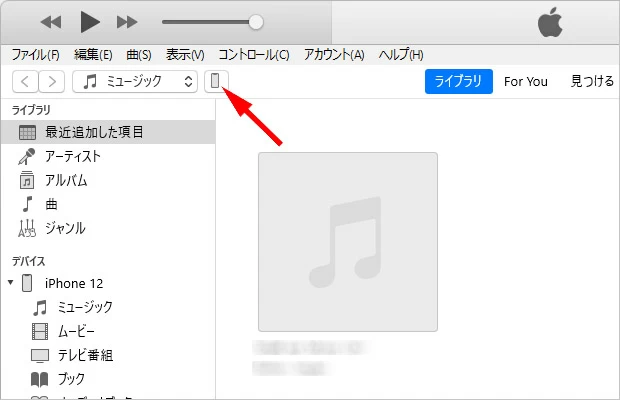Open the ミュージック media type dropdown
Screen dimensions: 620x400
click(138, 81)
